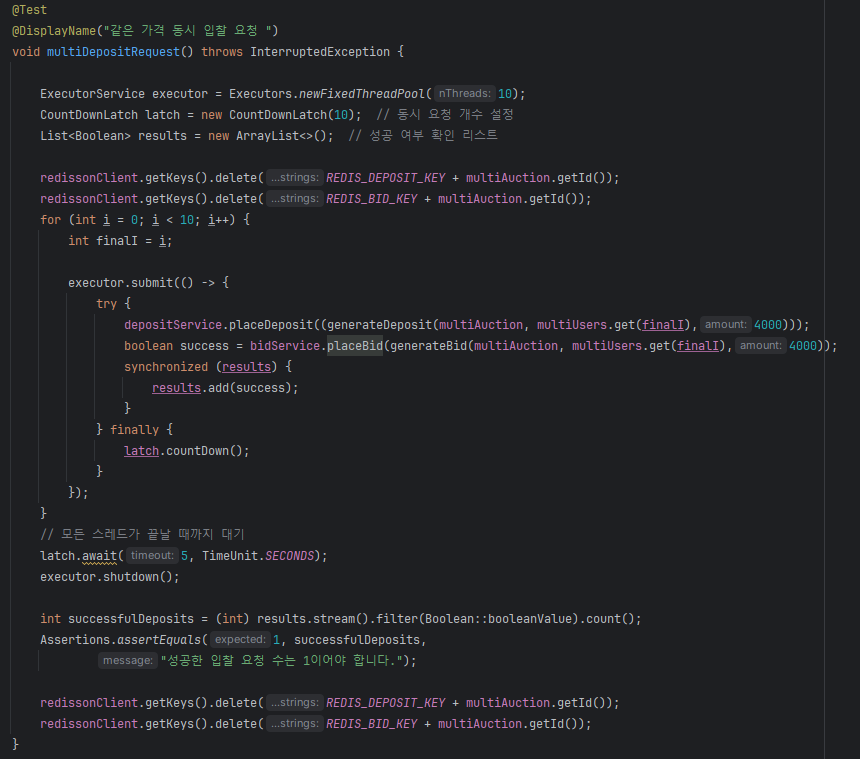Click the placeDeposit method call

pyautogui.click(x=271, y=325)
